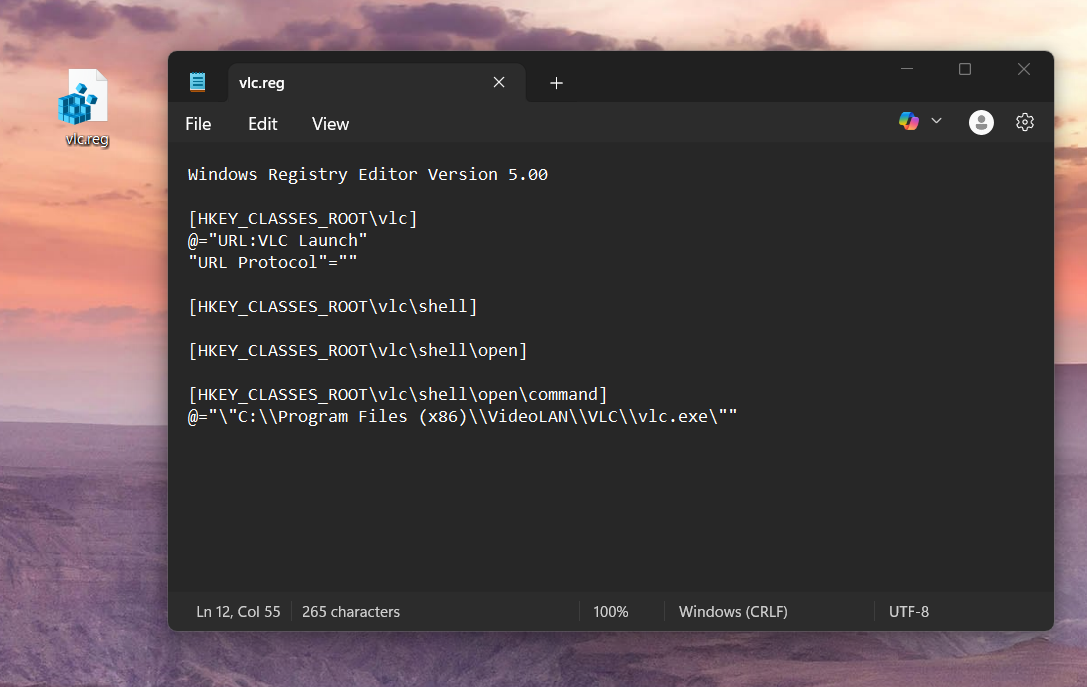Viewport: 1087px width, 687px height.
Task: Open the Copilot menu icon
Action: [909, 121]
